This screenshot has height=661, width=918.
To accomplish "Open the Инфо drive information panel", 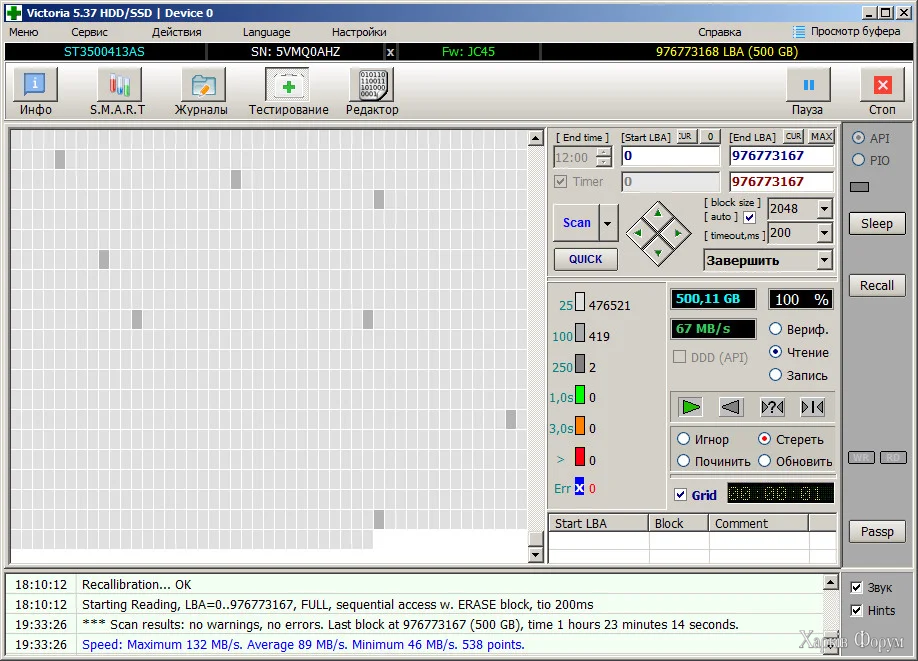I will pyautogui.click(x=35, y=91).
